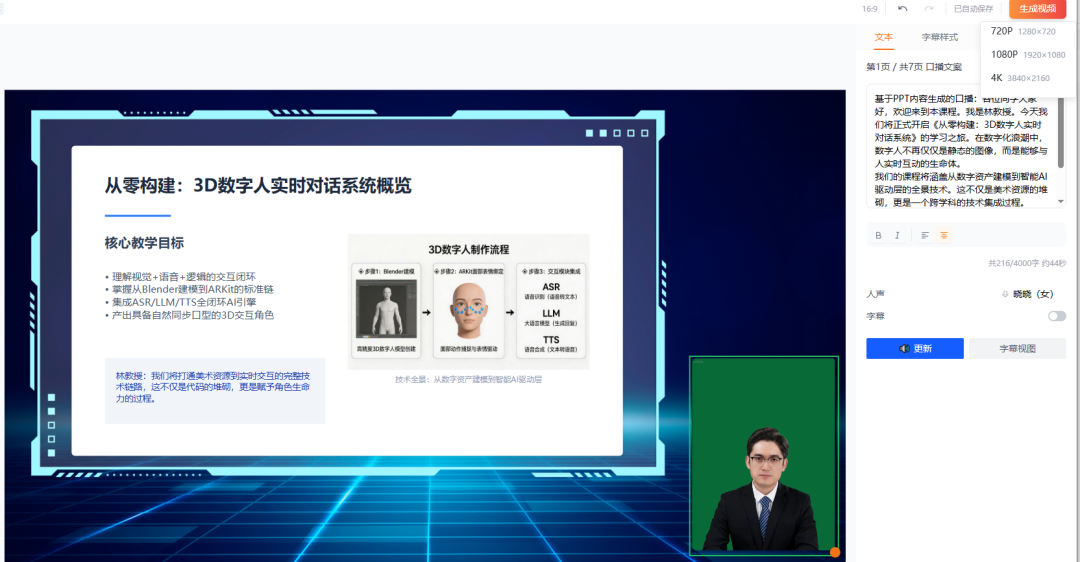
Task: Select the presenter green-screen video overlay
Action: pos(764,455)
